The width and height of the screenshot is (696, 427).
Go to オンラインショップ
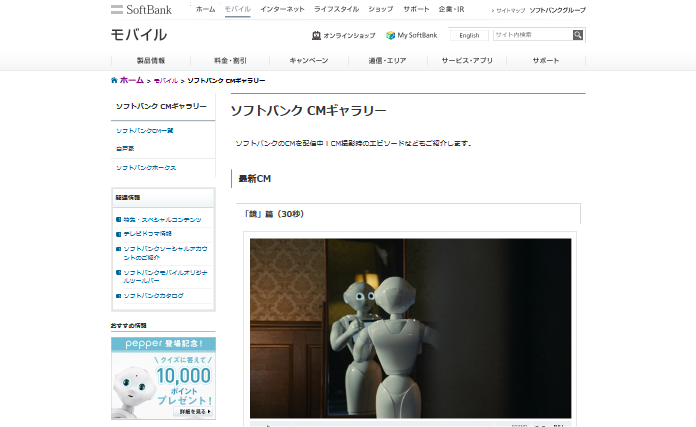[349, 36]
